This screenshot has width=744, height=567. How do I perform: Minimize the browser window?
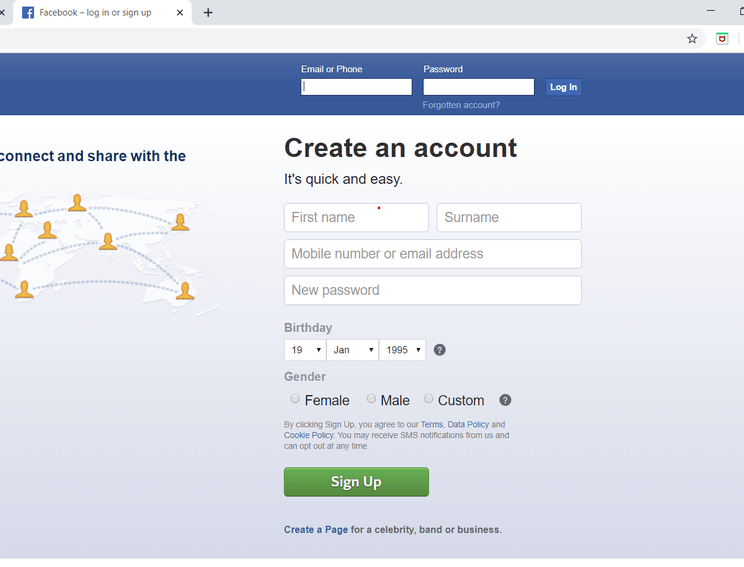coord(711,11)
